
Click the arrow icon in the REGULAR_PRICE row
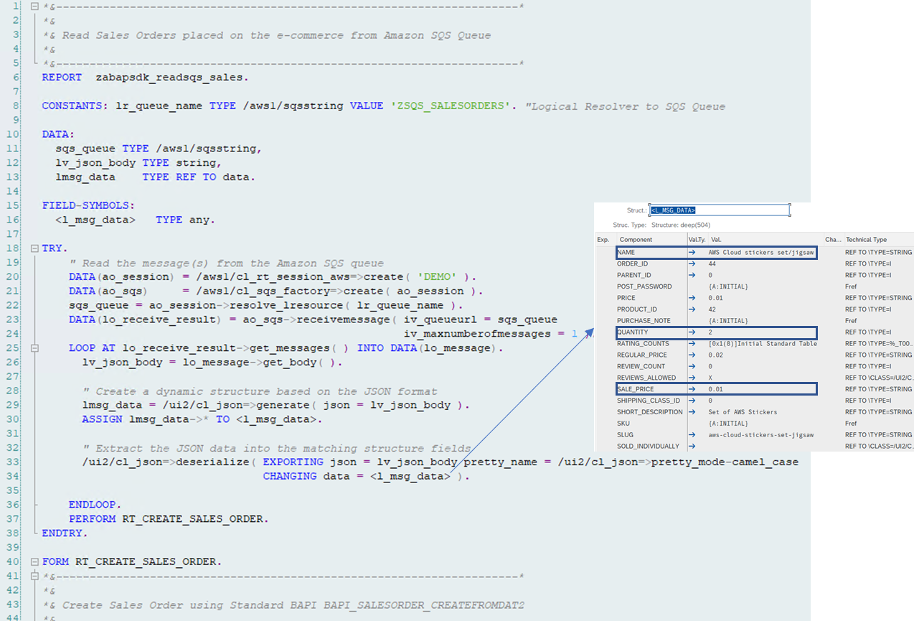coord(692,355)
